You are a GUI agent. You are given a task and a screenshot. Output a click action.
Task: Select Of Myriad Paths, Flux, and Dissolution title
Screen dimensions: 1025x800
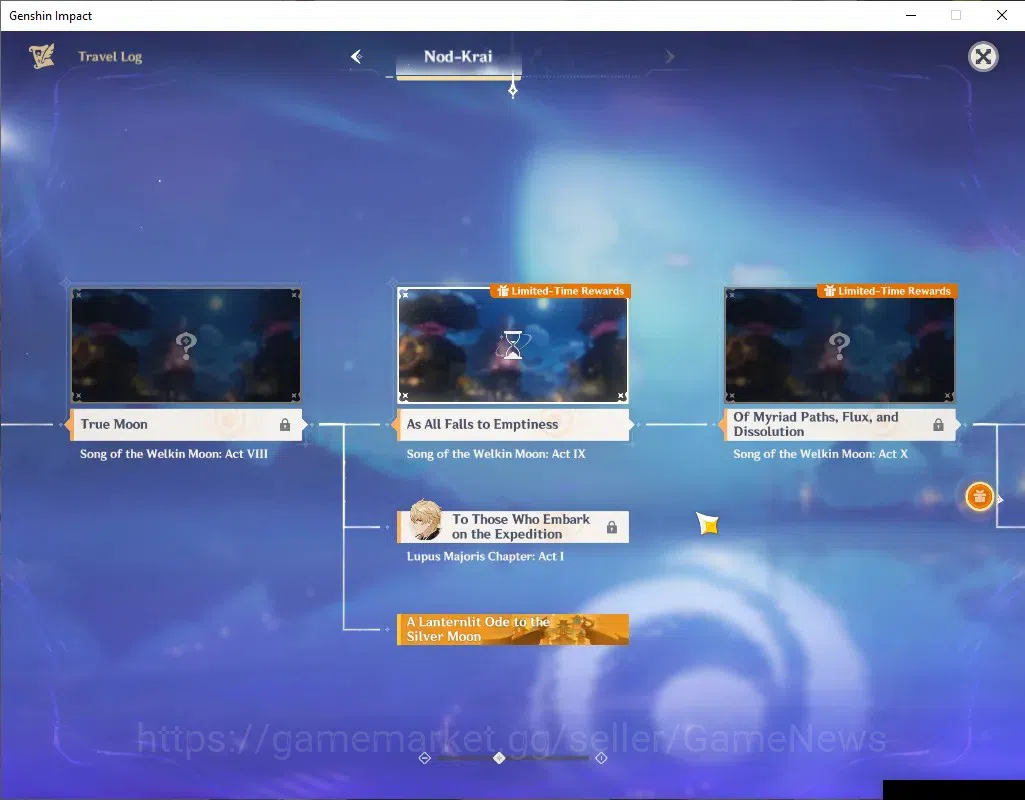click(839, 424)
